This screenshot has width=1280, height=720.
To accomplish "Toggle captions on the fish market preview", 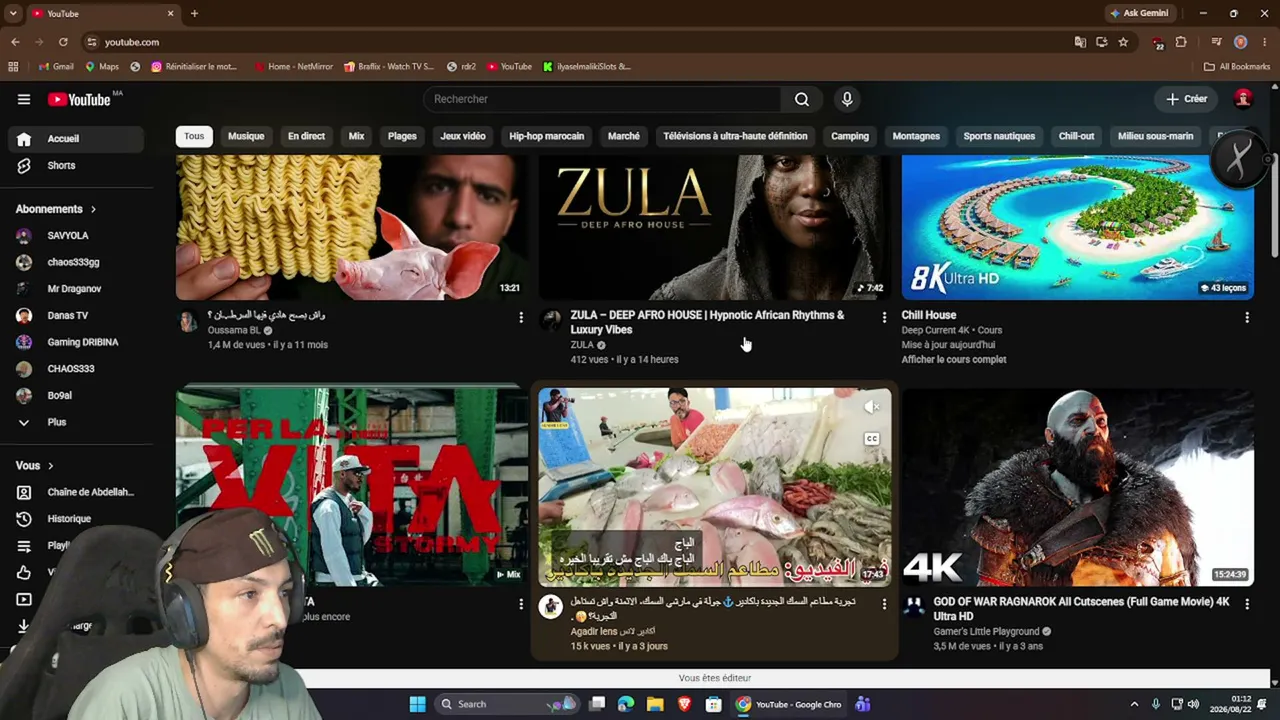I will [x=872, y=439].
